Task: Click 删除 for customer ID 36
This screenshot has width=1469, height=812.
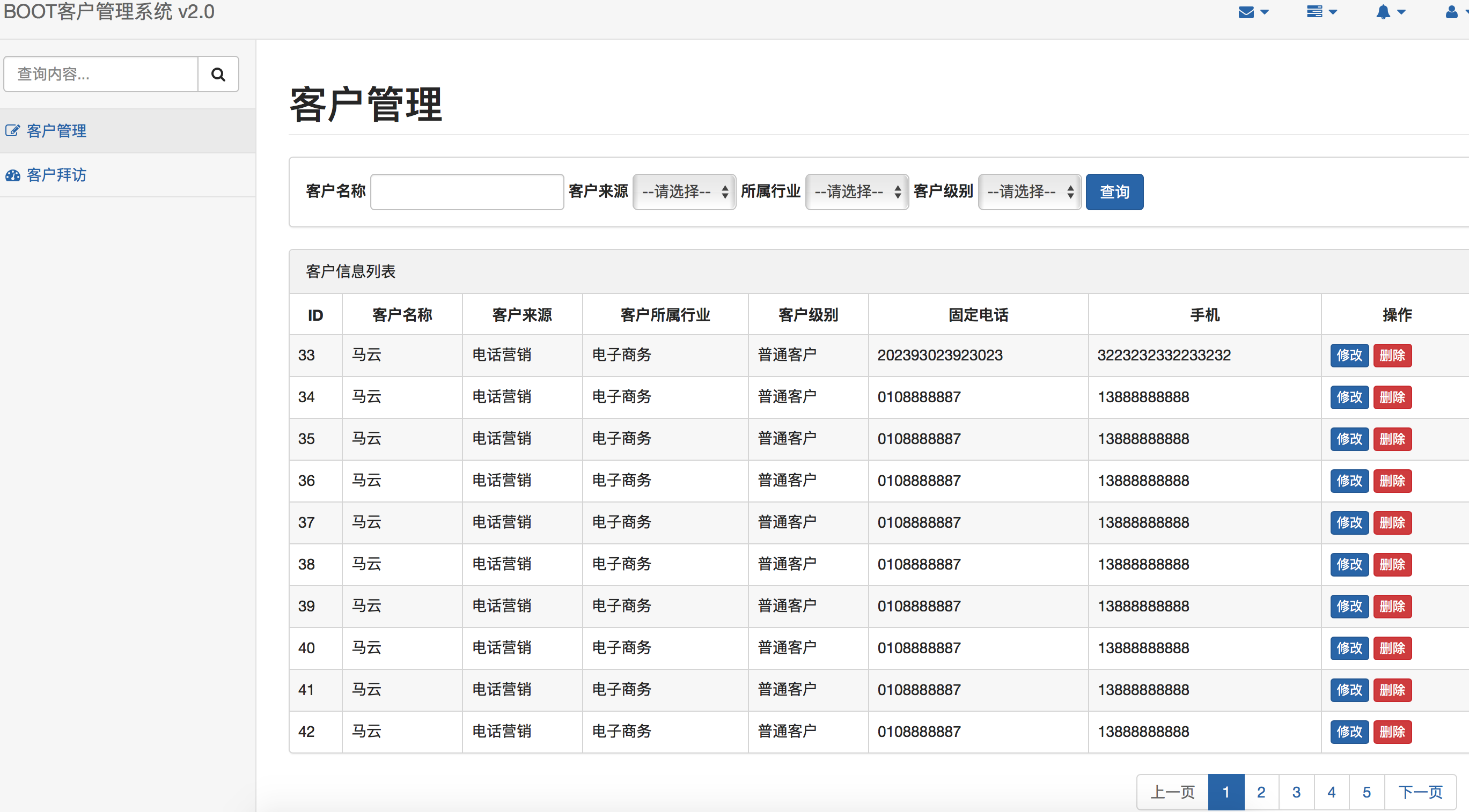Action: tap(1392, 481)
